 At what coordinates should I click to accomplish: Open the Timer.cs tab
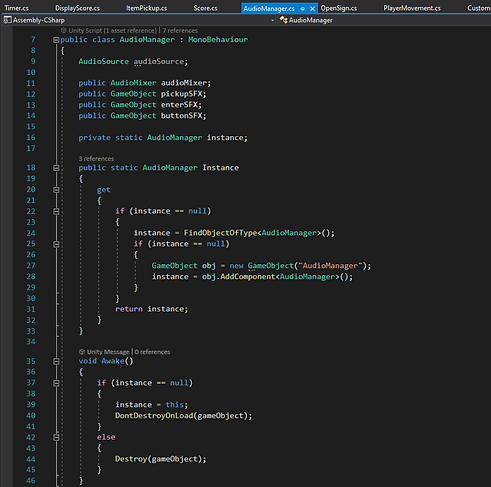point(16,8)
